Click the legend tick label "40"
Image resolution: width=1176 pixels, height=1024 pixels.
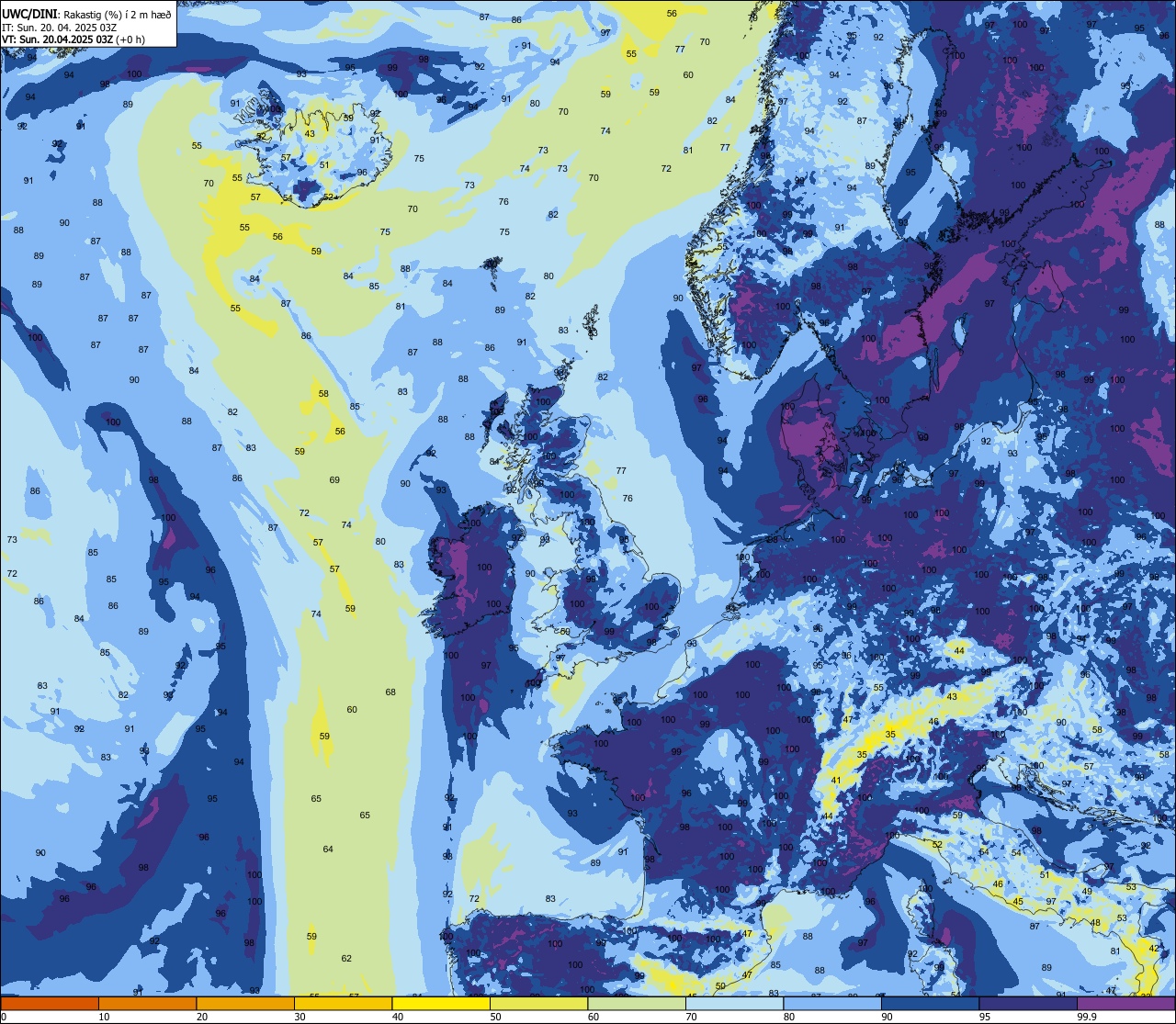[x=398, y=1017]
